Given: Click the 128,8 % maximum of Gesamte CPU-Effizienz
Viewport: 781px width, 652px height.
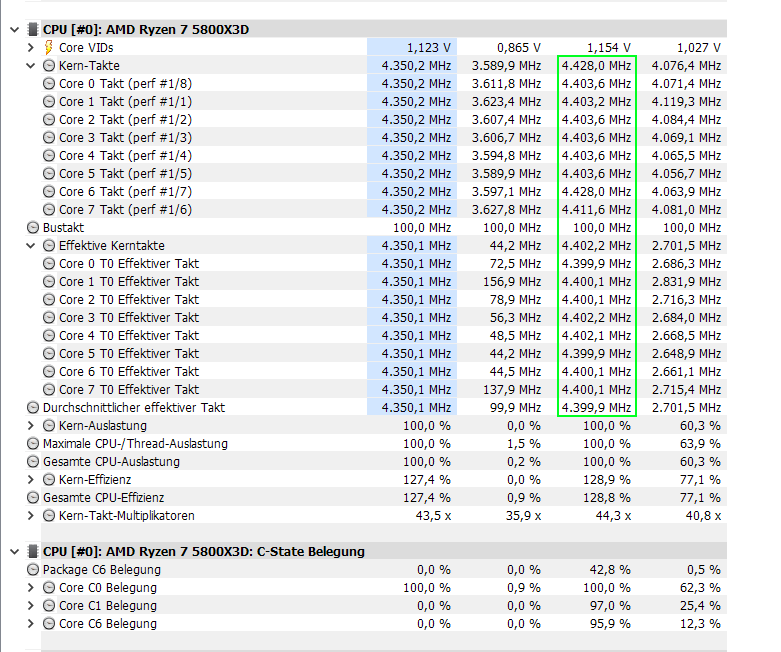Looking at the screenshot, I should click(607, 498).
